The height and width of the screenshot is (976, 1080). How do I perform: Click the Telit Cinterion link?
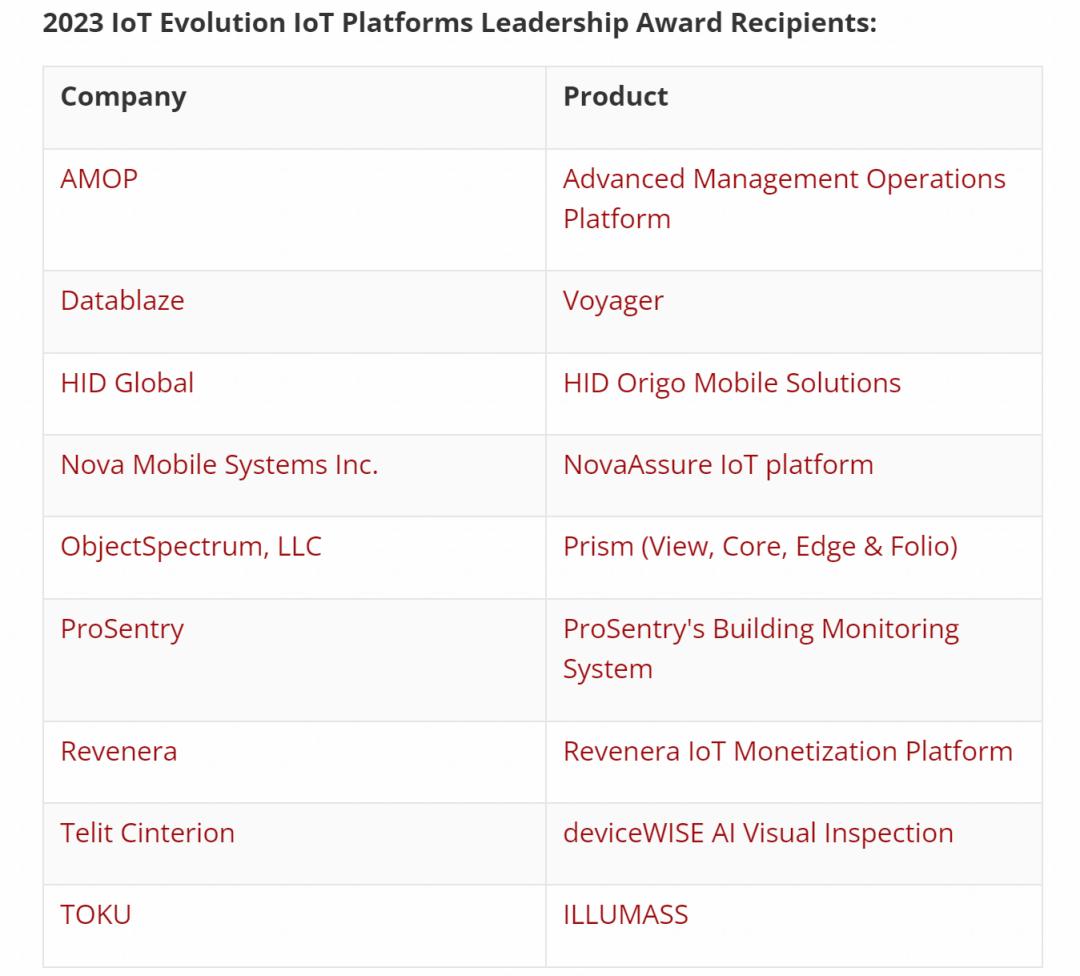pyautogui.click(x=147, y=833)
